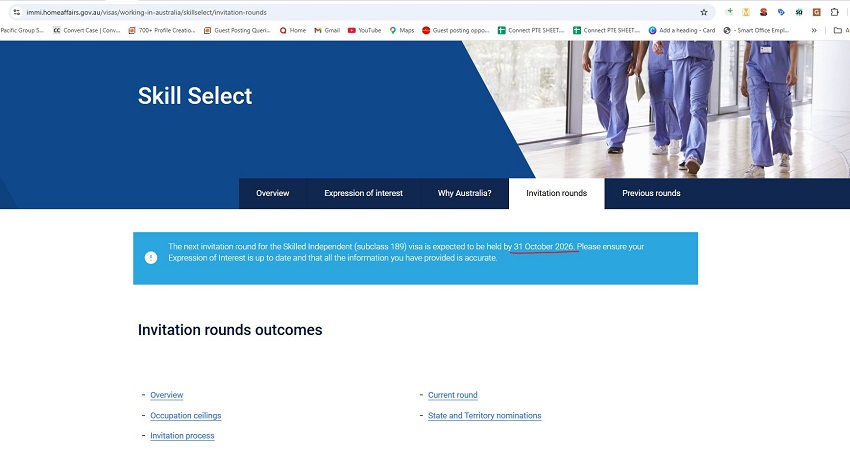
Task: Open the Add a heading - Card bookmark
Action: tap(682, 30)
